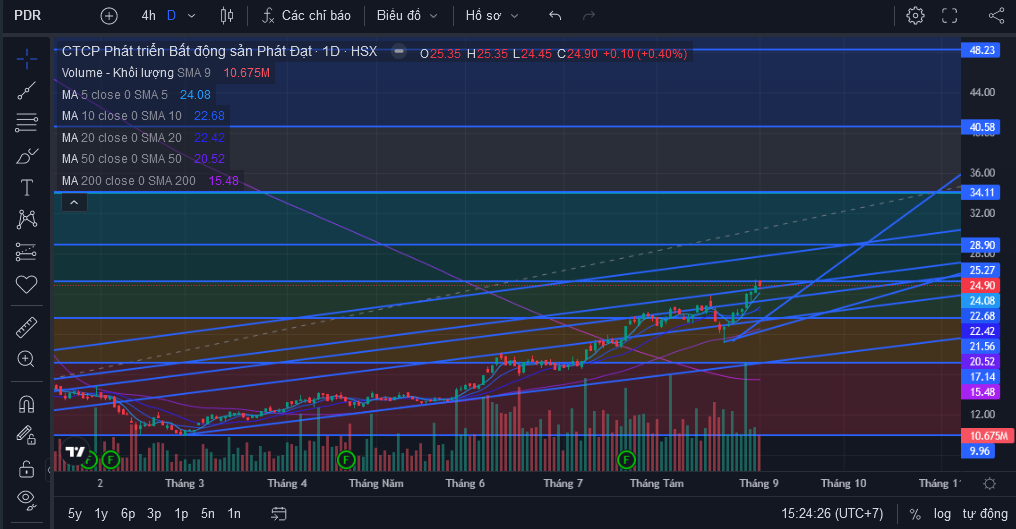Click the 9.96 price level label
Screen dimensions: 1016x529
(980, 451)
